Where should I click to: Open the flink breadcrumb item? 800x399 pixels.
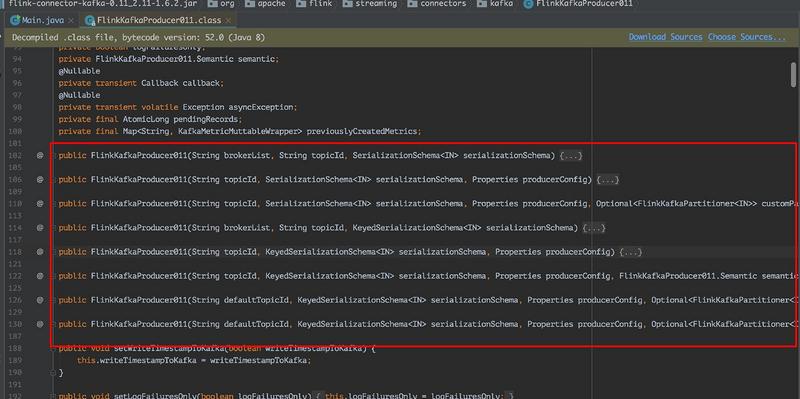[320, 4]
